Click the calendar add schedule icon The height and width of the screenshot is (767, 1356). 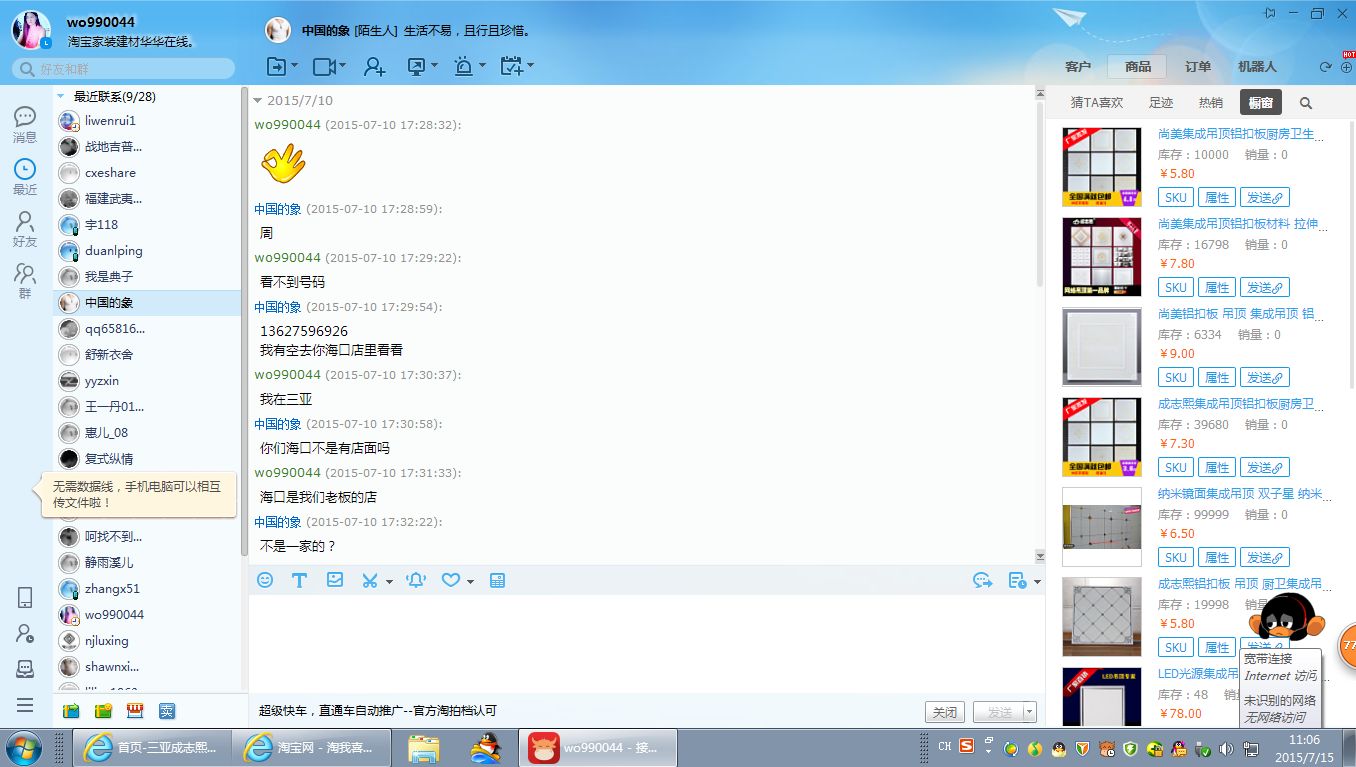[x=511, y=66]
